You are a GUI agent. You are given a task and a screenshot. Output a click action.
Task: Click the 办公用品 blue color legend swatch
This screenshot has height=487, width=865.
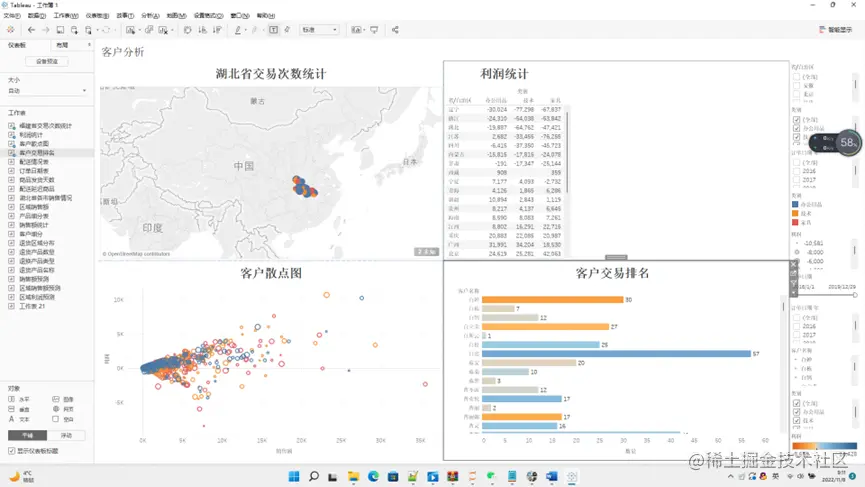click(x=795, y=205)
